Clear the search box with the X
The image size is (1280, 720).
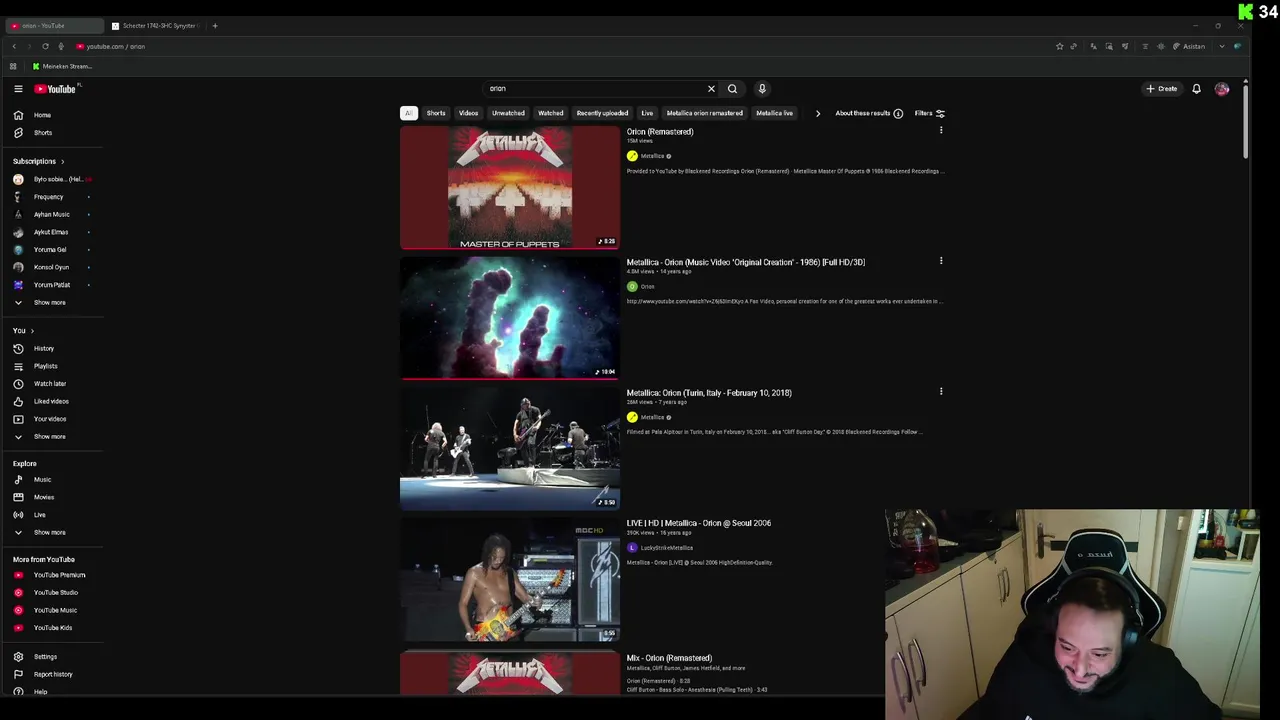(x=711, y=89)
